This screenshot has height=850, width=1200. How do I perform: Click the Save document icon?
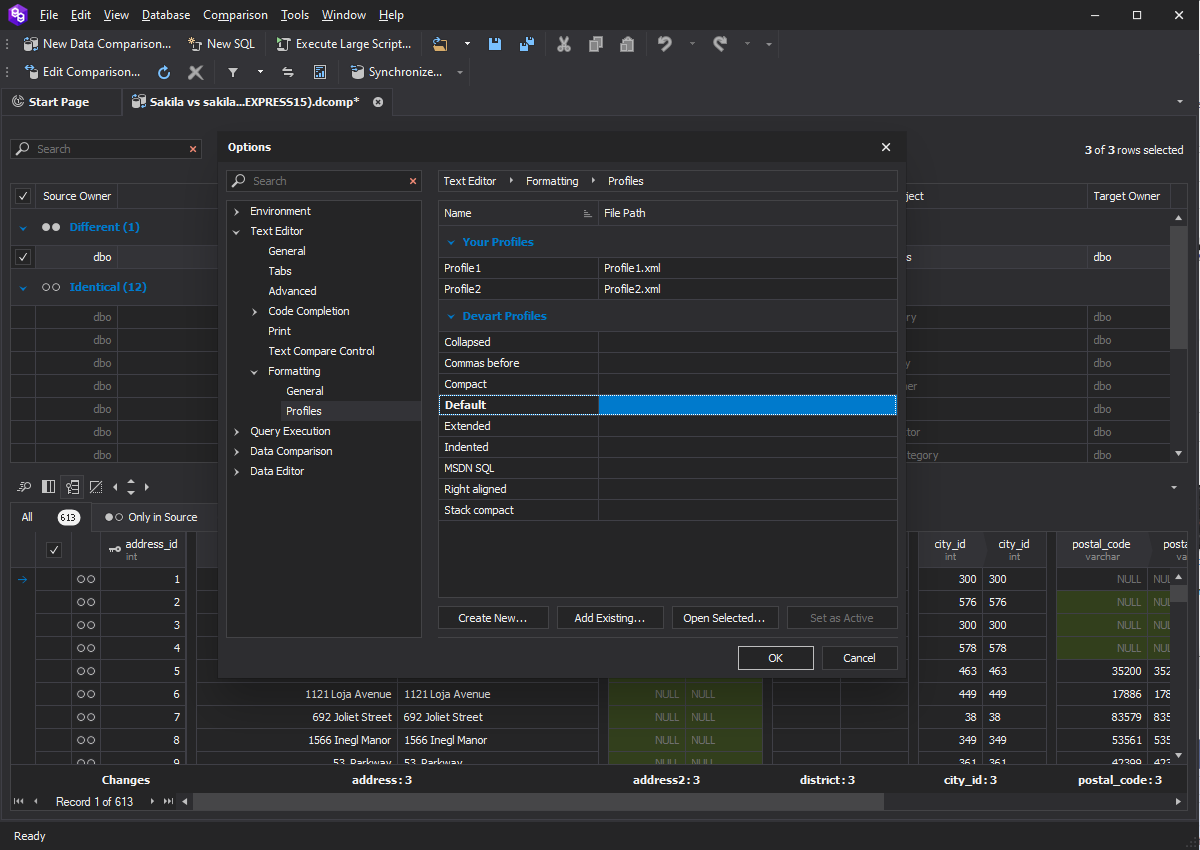point(495,44)
